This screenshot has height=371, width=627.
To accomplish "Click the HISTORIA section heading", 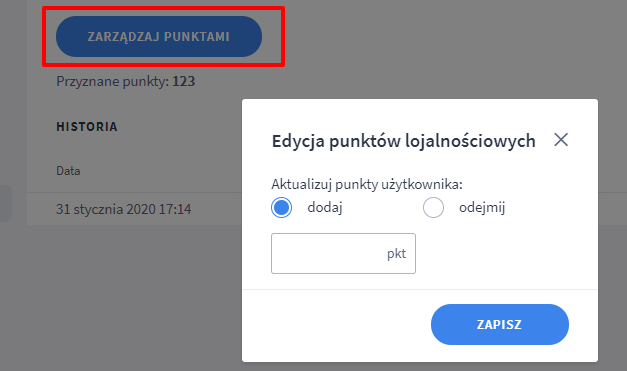I will pyautogui.click(x=87, y=127).
